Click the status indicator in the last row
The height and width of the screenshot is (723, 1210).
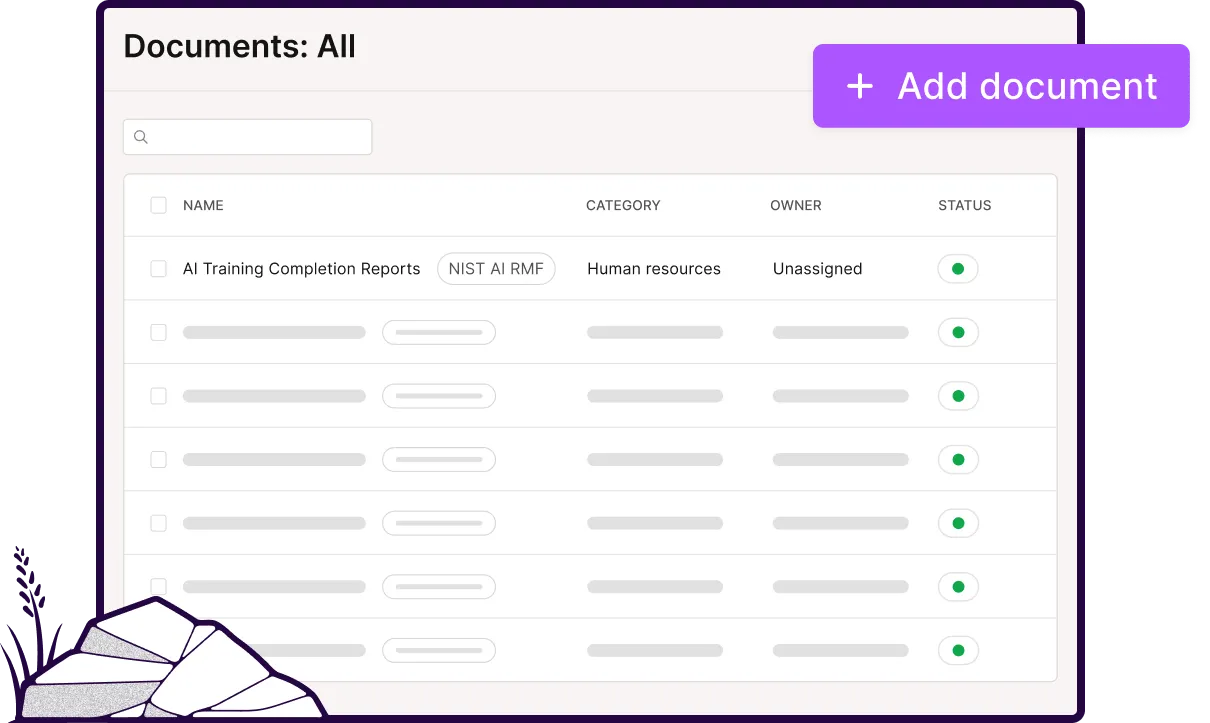point(958,650)
